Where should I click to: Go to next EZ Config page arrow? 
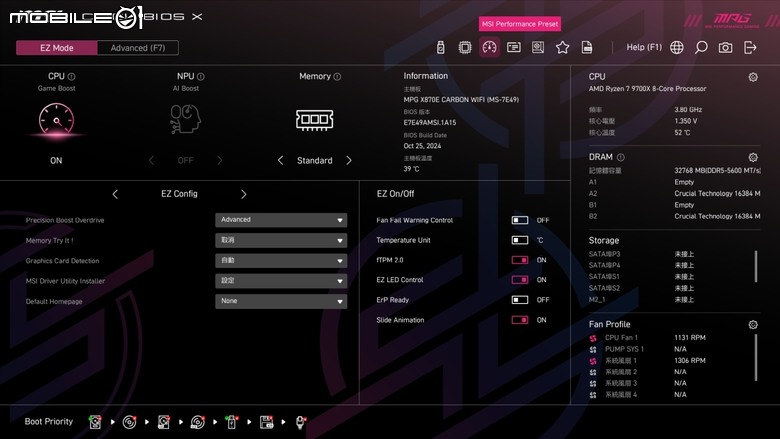click(x=243, y=194)
